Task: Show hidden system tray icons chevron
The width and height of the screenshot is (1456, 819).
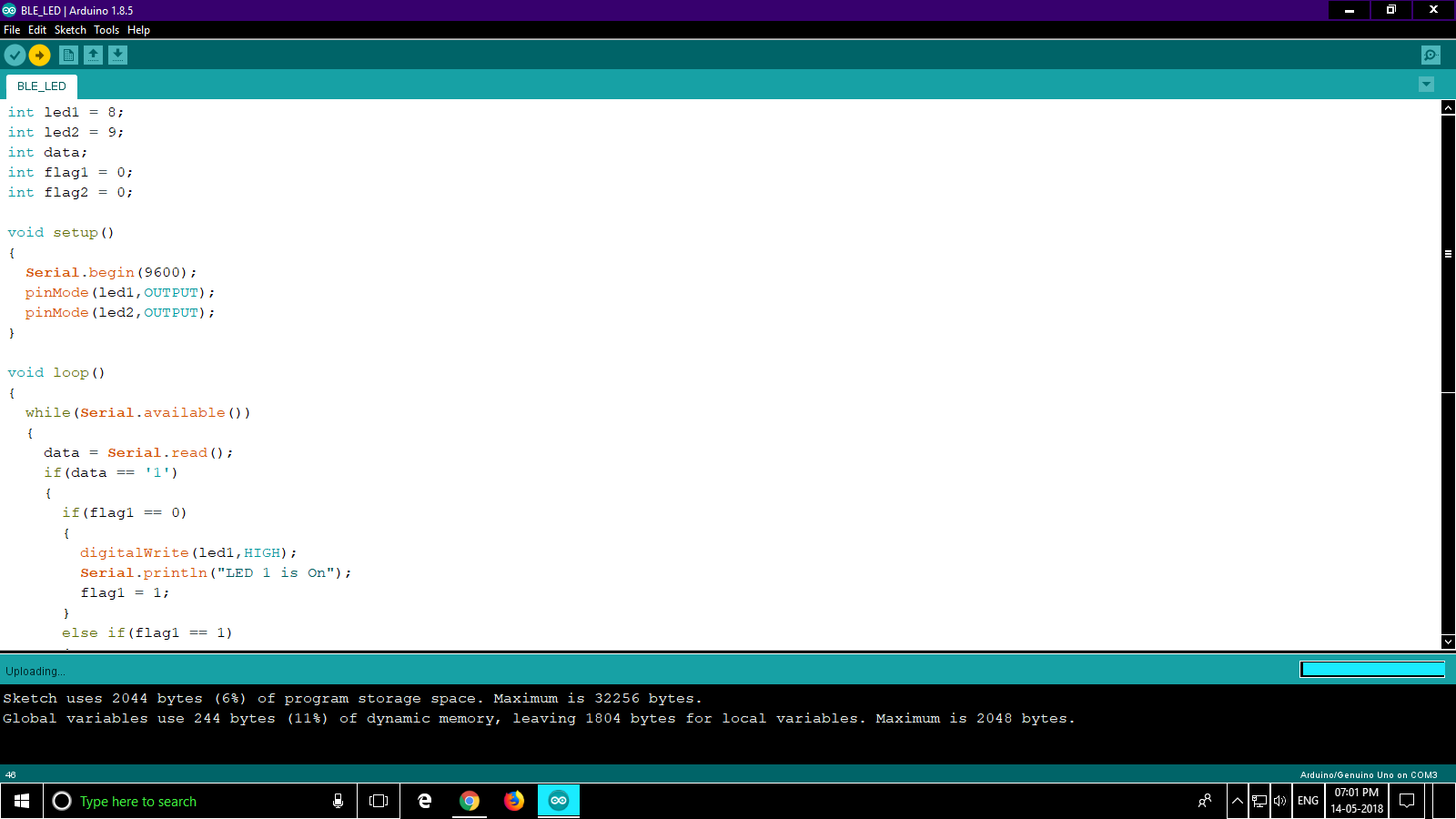Action: tap(1238, 801)
